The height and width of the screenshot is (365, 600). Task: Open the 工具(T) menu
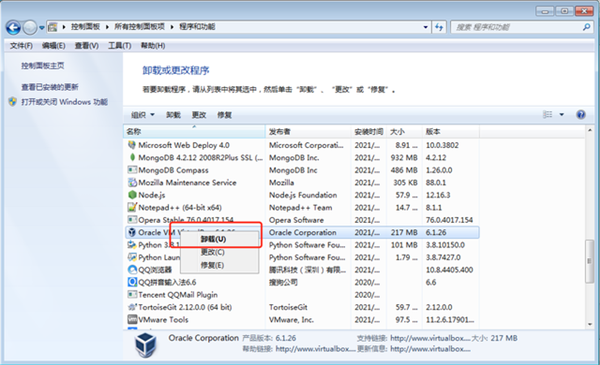pos(119,46)
